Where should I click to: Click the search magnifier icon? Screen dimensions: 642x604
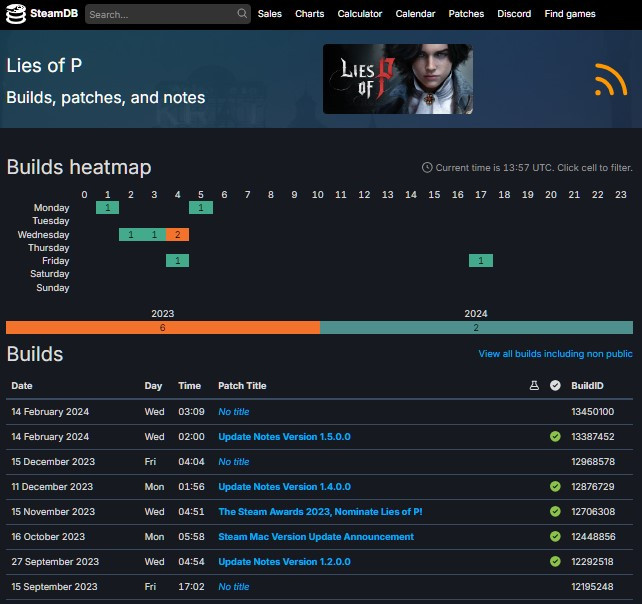(x=242, y=14)
